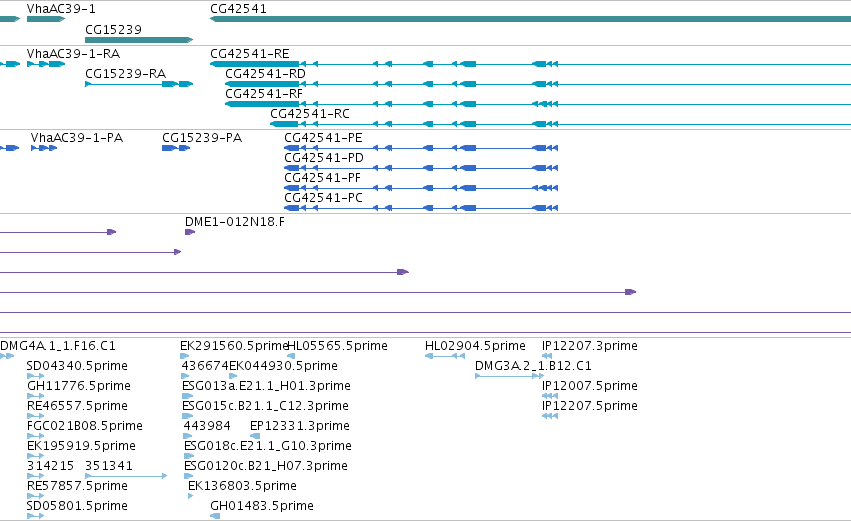
Task: Select EST RE46557.5prime
Action: pos(77,406)
